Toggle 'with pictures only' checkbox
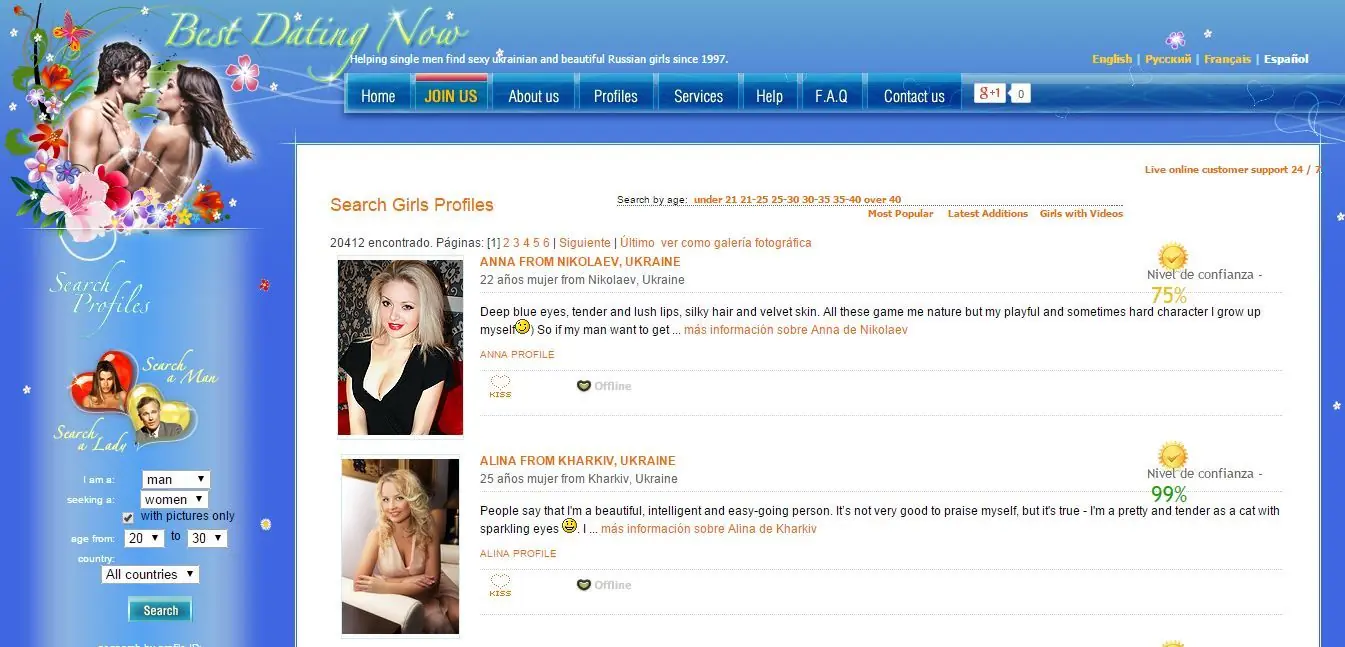 coord(128,517)
